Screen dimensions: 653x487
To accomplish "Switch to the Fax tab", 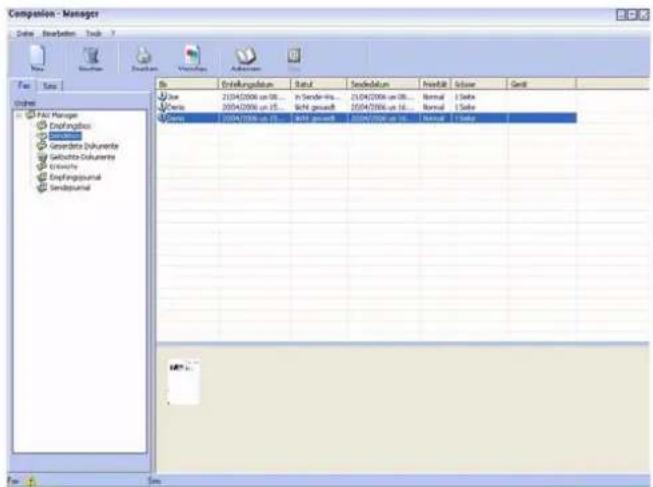I will (24, 85).
